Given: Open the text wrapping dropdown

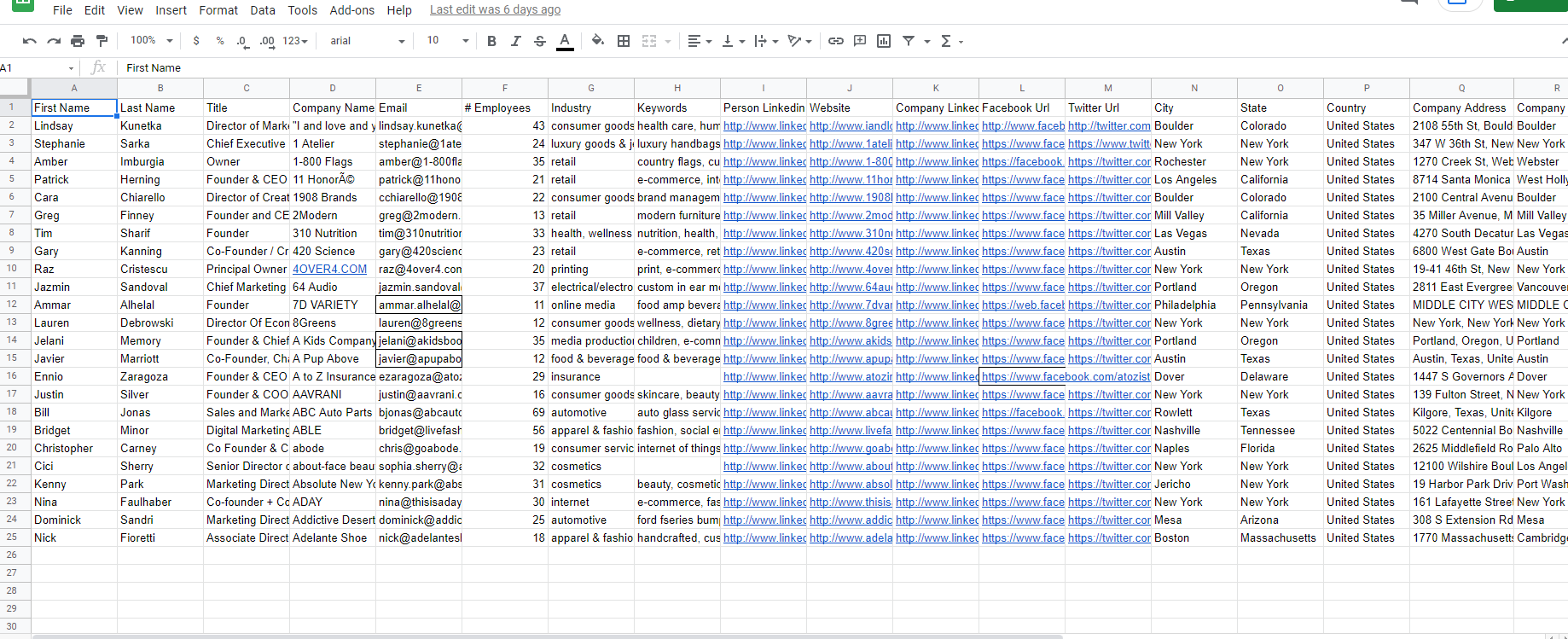Looking at the screenshot, I should coord(766,41).
